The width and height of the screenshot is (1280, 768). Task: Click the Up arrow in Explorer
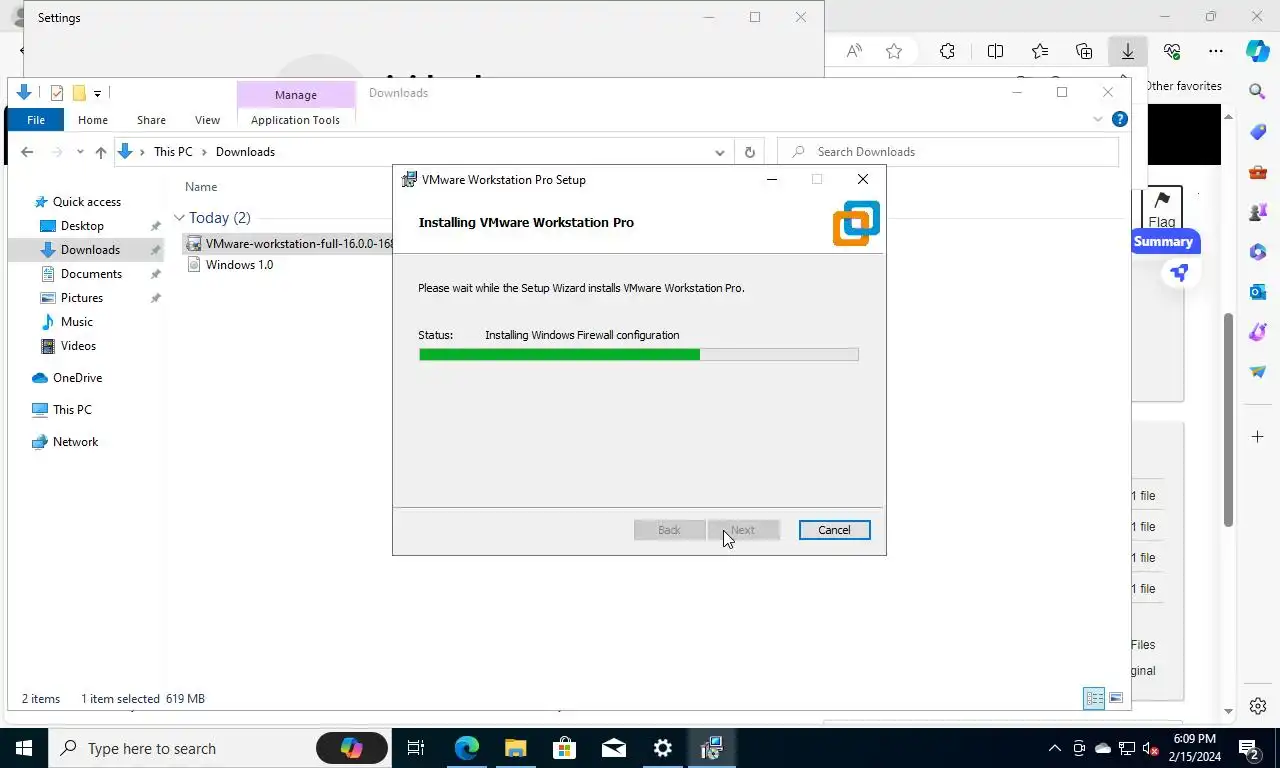click(100, 152)
